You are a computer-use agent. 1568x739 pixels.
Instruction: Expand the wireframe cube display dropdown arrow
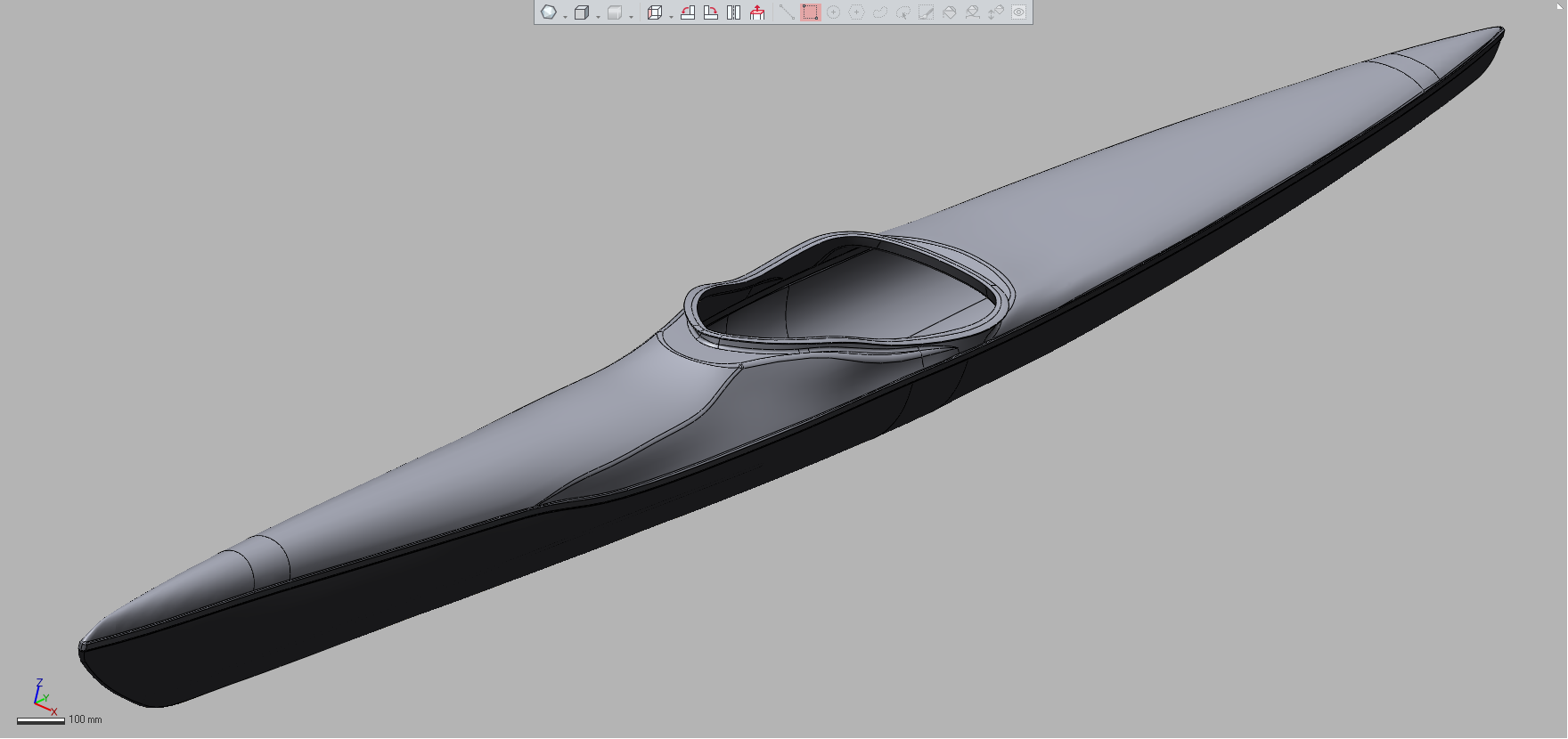click(598, 16)
